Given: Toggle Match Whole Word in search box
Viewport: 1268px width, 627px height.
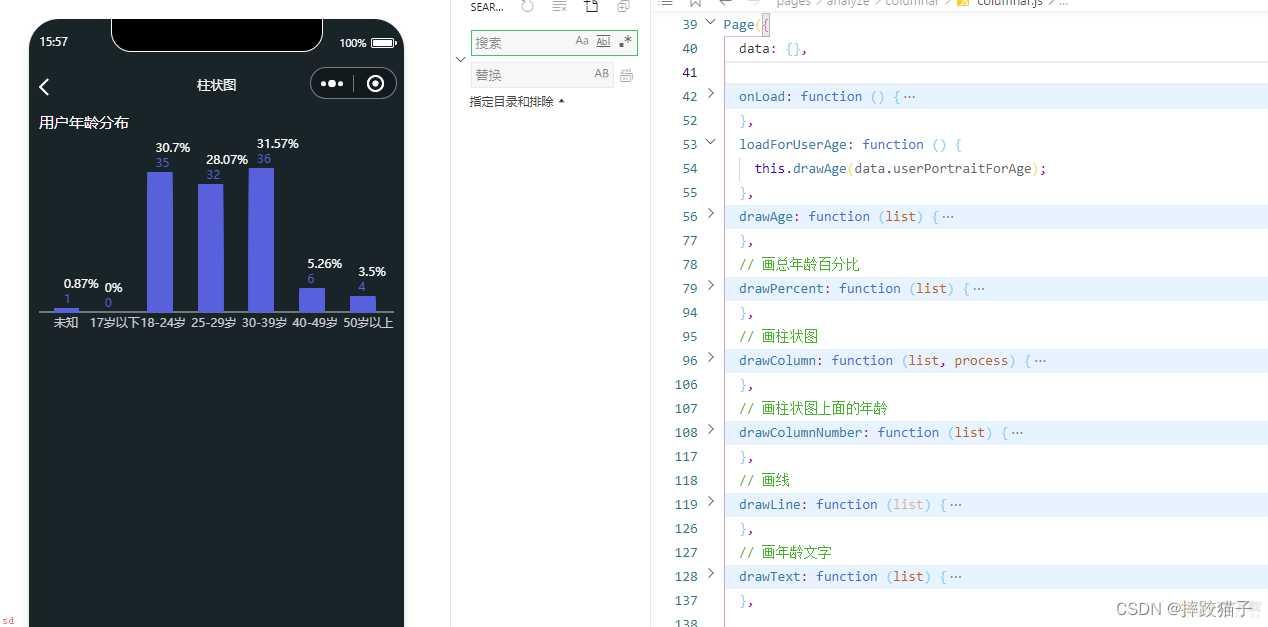Looking at the screenshot, I should [603, 42].
